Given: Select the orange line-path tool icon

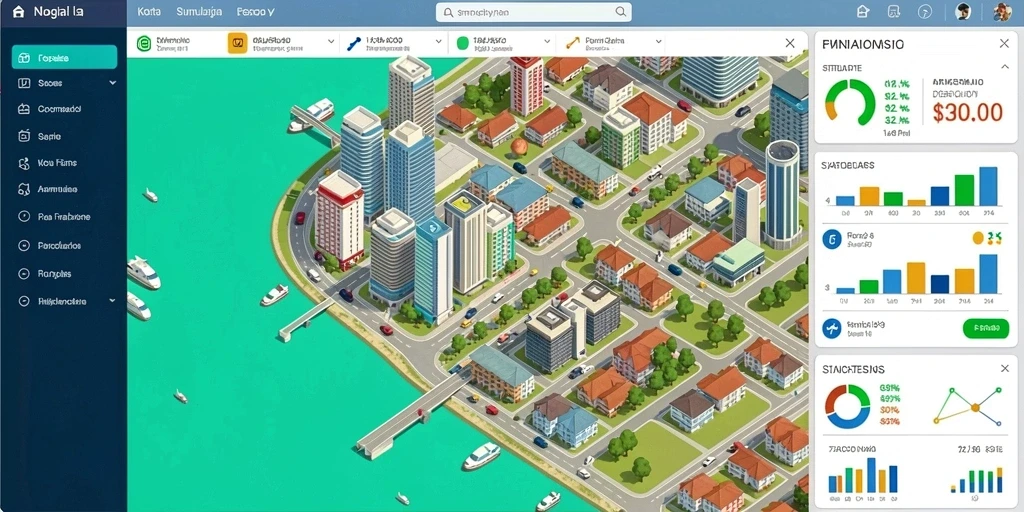Looking at the screenshot, I should [x=573, y=43].
